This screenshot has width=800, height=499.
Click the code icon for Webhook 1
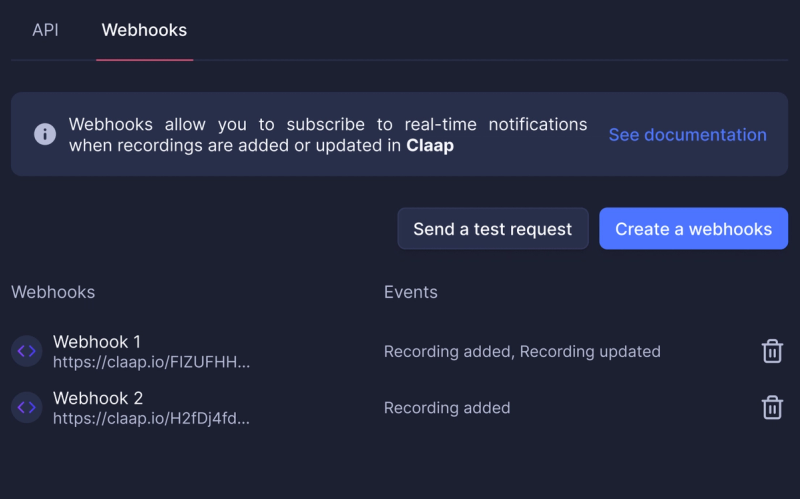27,351
